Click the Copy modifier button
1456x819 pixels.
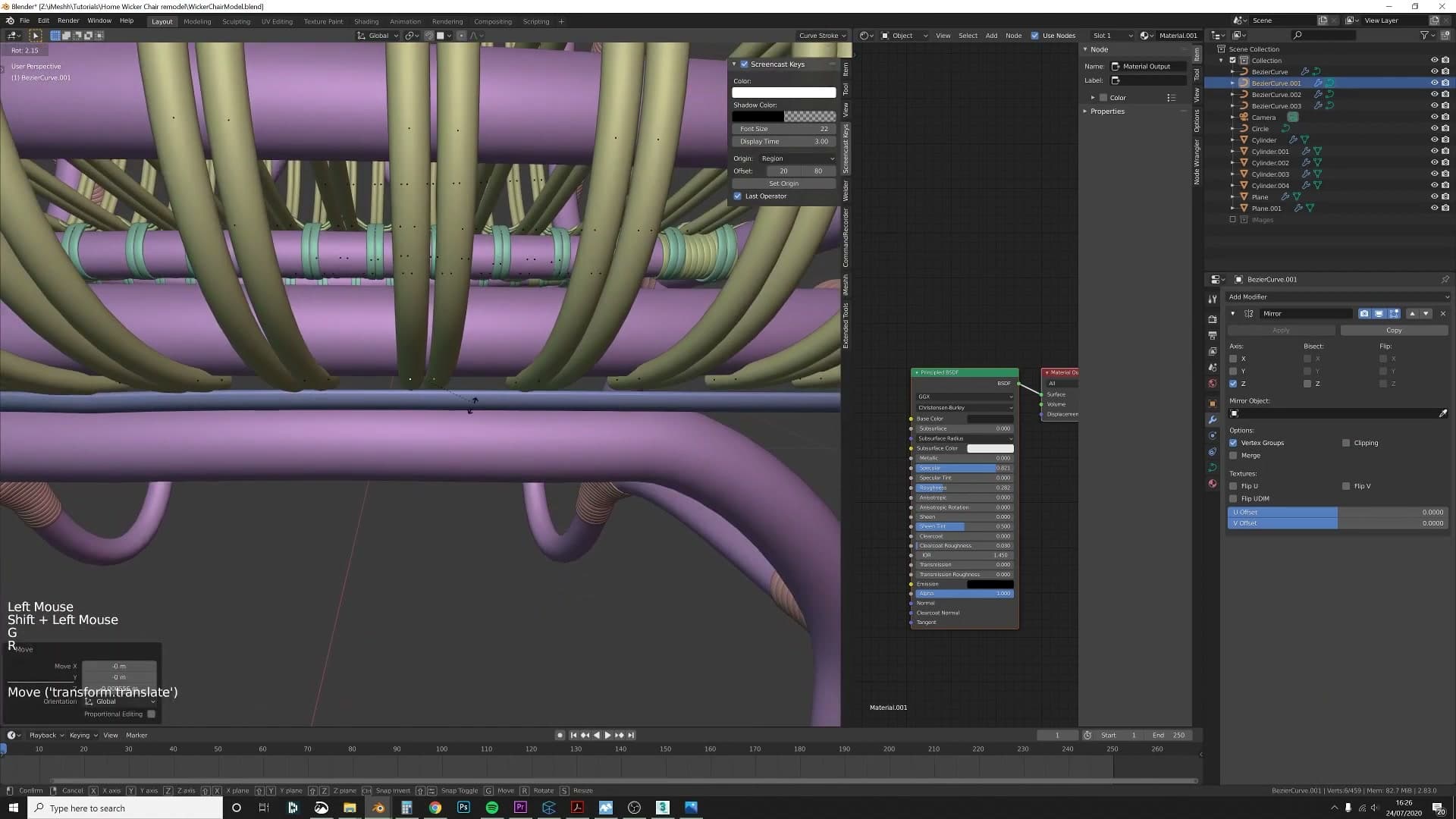point(1394,331)
